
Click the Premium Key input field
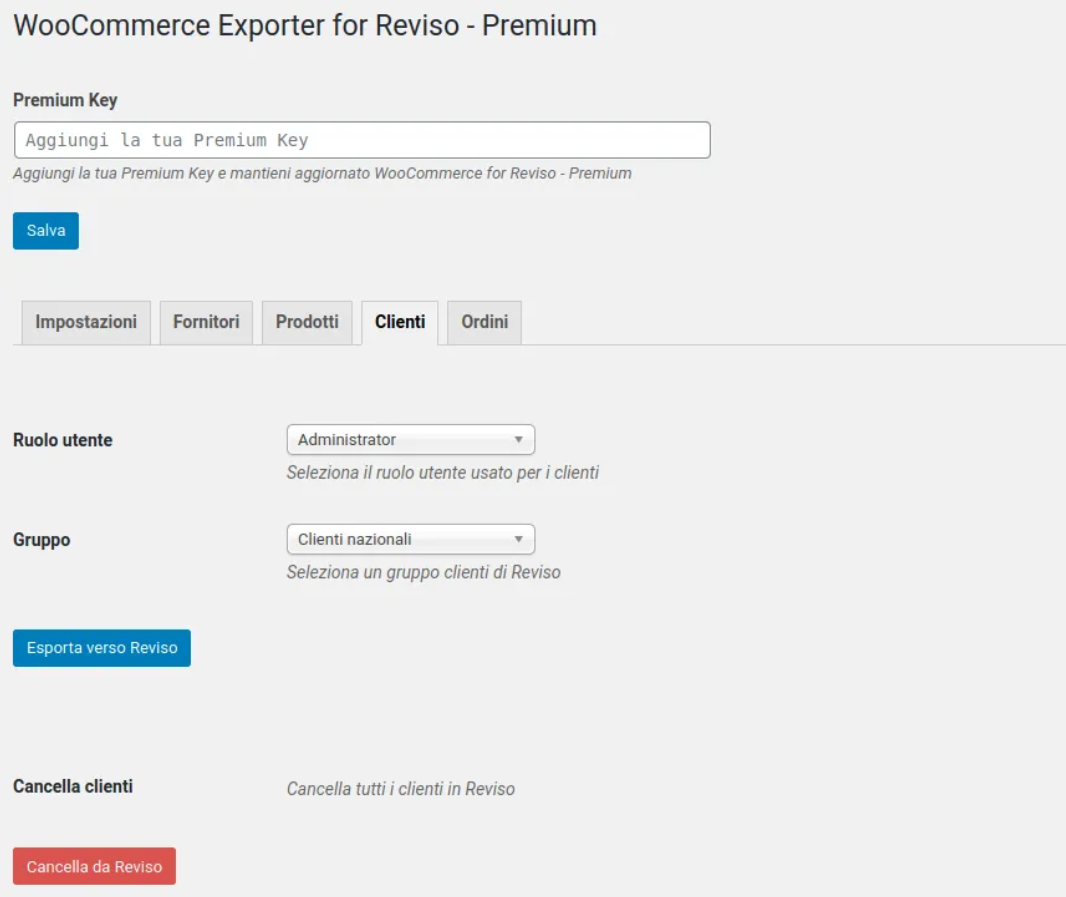point(362,140)
